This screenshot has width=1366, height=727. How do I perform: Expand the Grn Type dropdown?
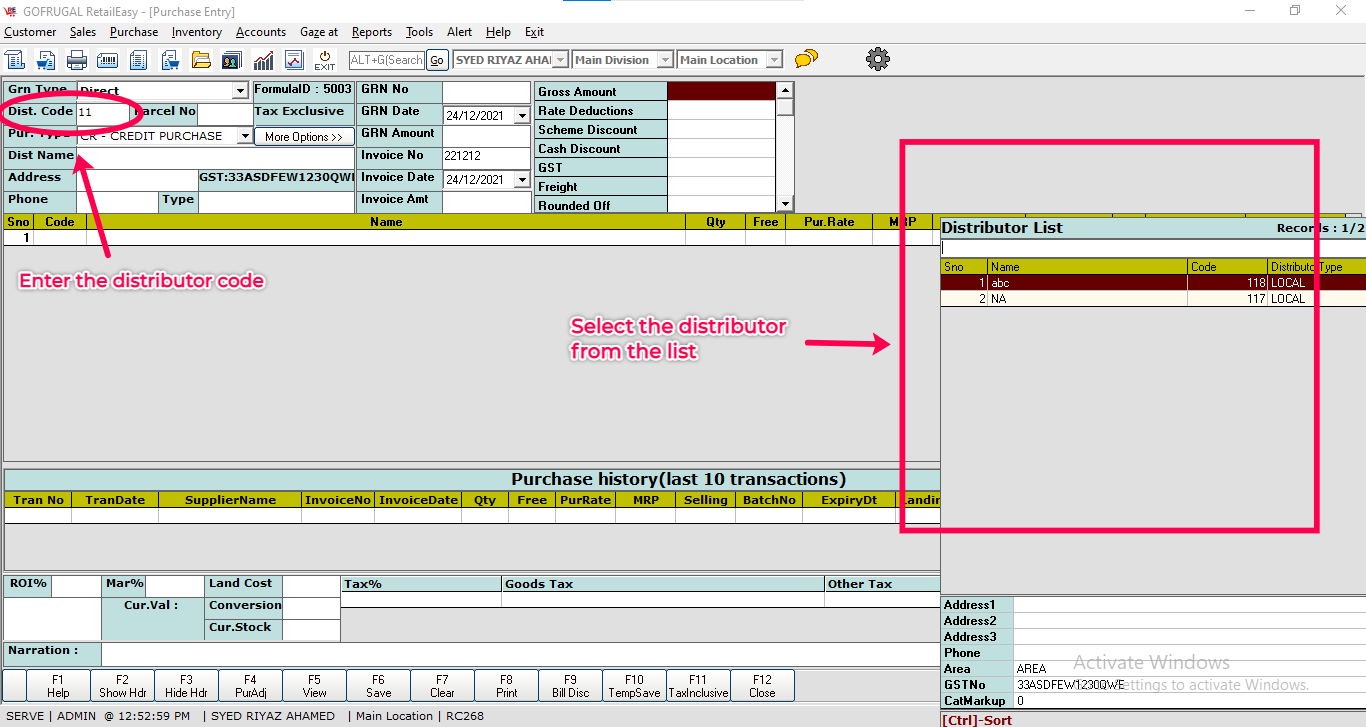click(240, 91)
